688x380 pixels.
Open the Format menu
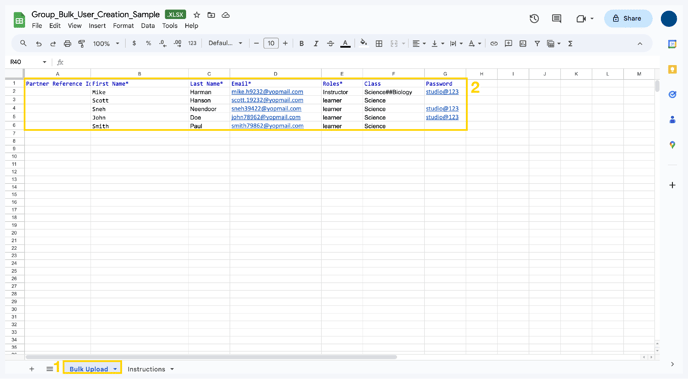click(x=123, y=26)
